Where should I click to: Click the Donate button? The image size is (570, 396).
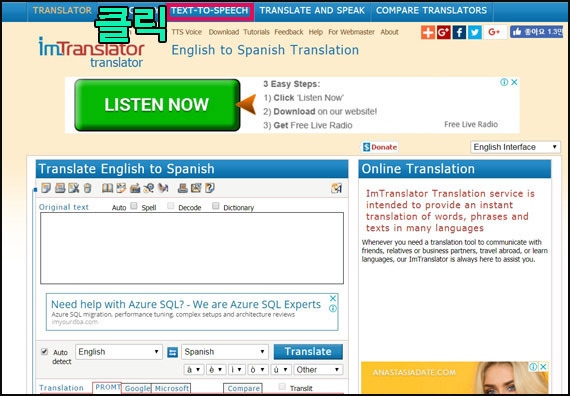tap(380, 147)
